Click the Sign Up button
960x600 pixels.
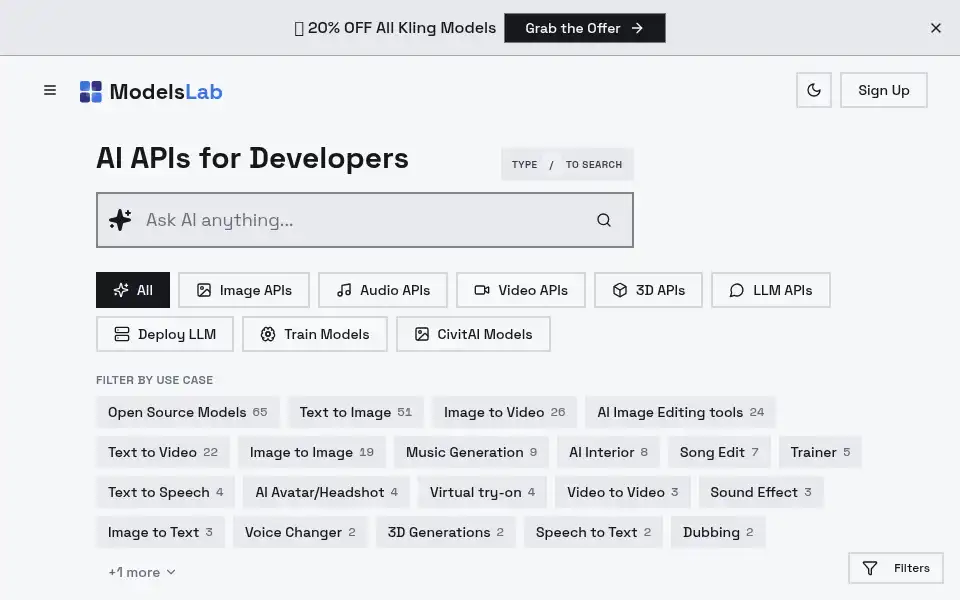click(883, 90)
